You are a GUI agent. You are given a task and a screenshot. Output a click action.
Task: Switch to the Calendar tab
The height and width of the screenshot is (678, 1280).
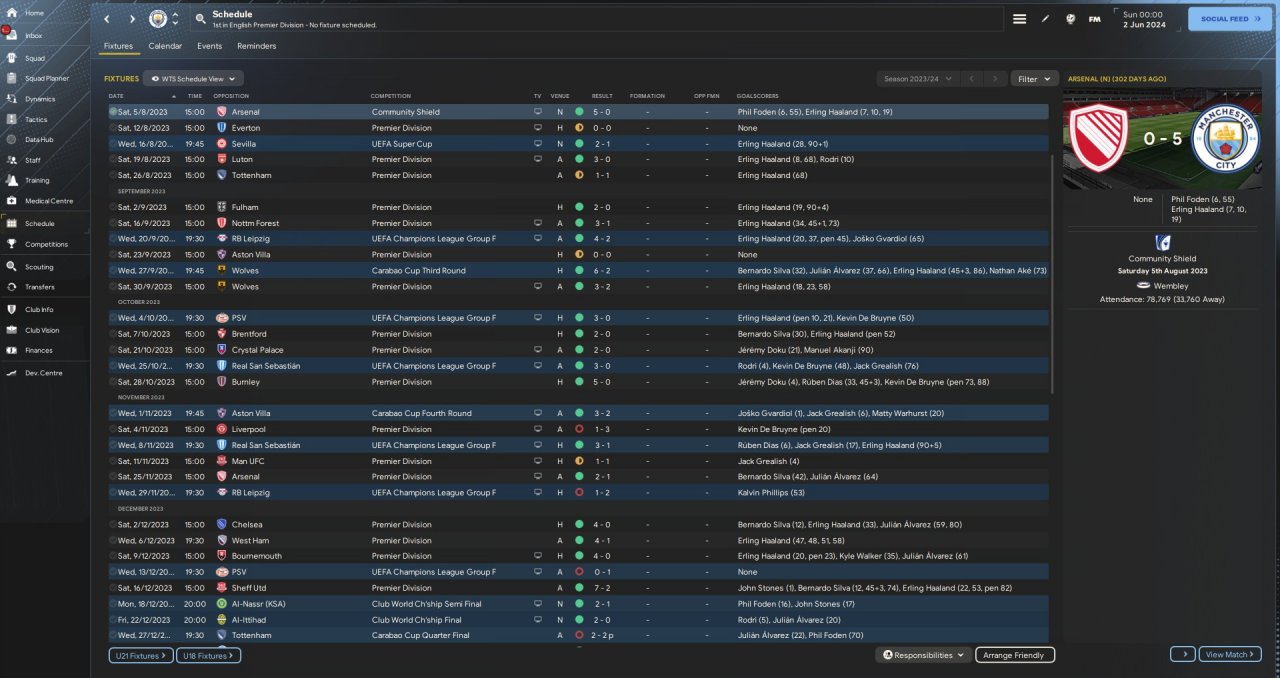pos(165,46)
